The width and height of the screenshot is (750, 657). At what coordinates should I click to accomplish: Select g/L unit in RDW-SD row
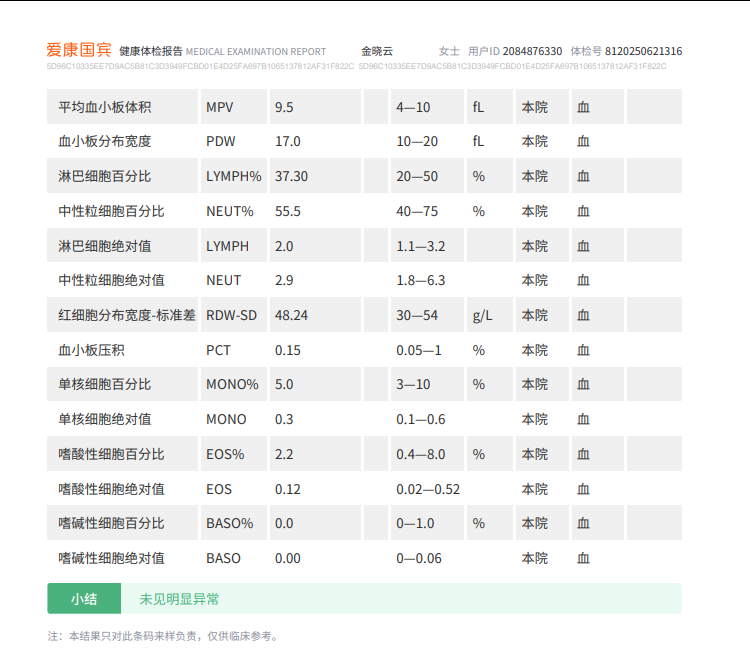(482, 315)
